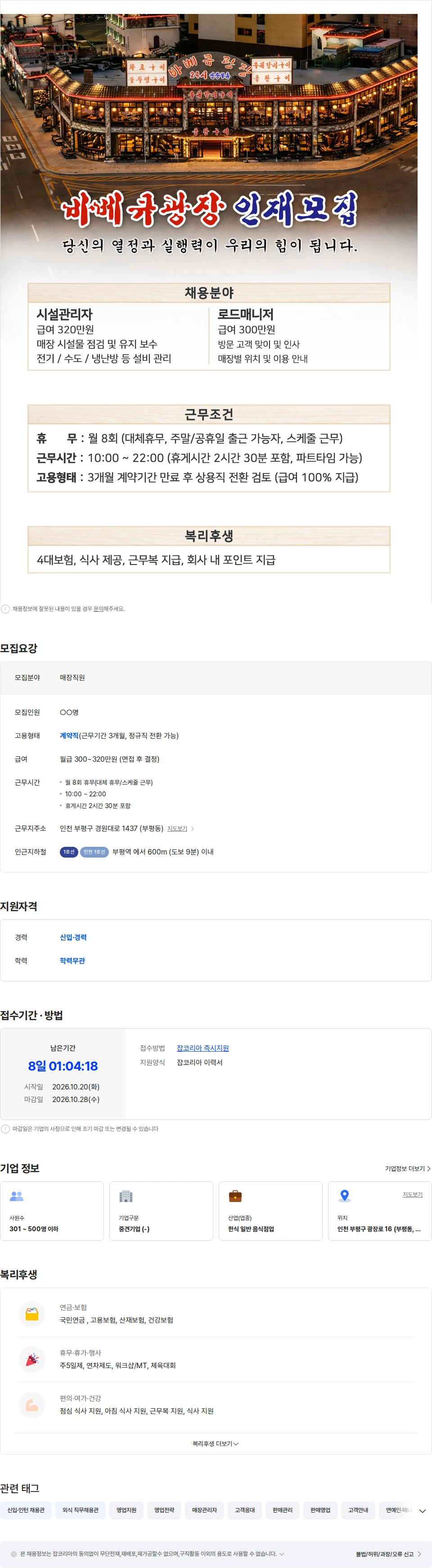Select the 신입·인턴 채용관 tag

pos(26,1510)
